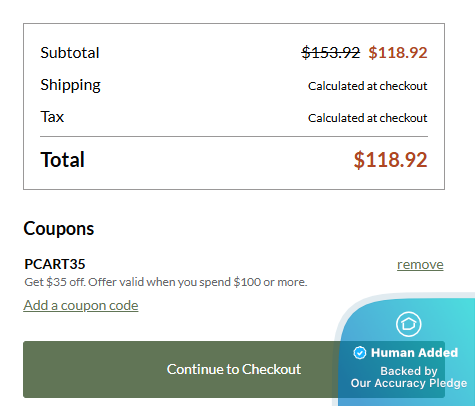475x406 pixels.
Task: Click the Subtotal label
Action: [70, 53]
